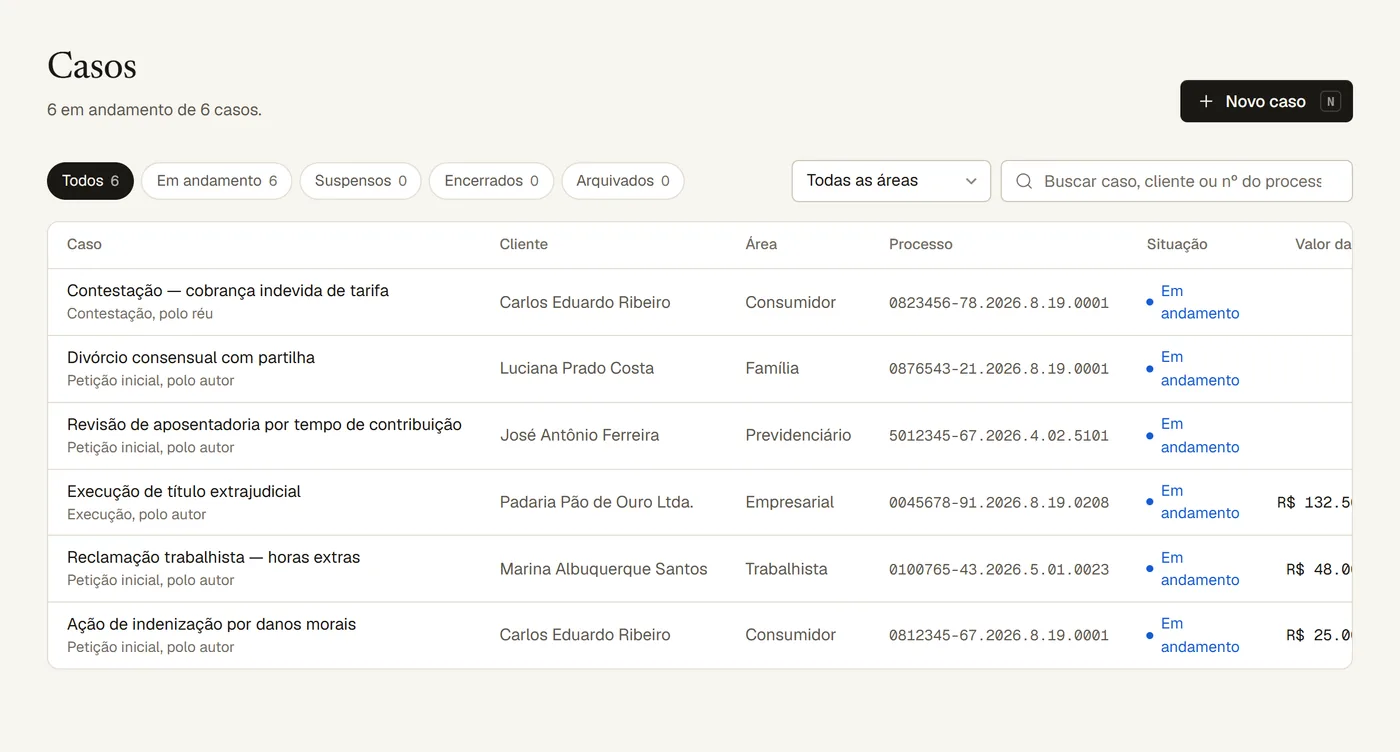Open Revisão de aposentadoria por tempo de contribuição
The height and width of the screenshot is (752, 1400).
coord(264,424)
